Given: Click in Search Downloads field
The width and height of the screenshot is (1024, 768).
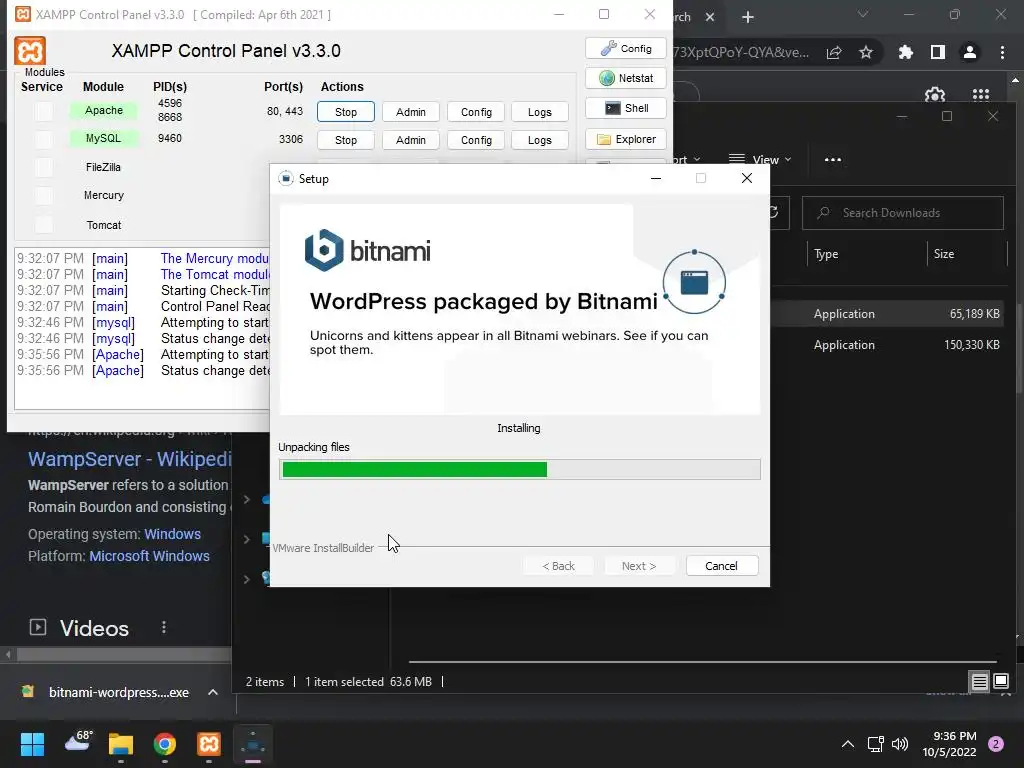Looking at the screenshot, I should (x=903, y=213).
